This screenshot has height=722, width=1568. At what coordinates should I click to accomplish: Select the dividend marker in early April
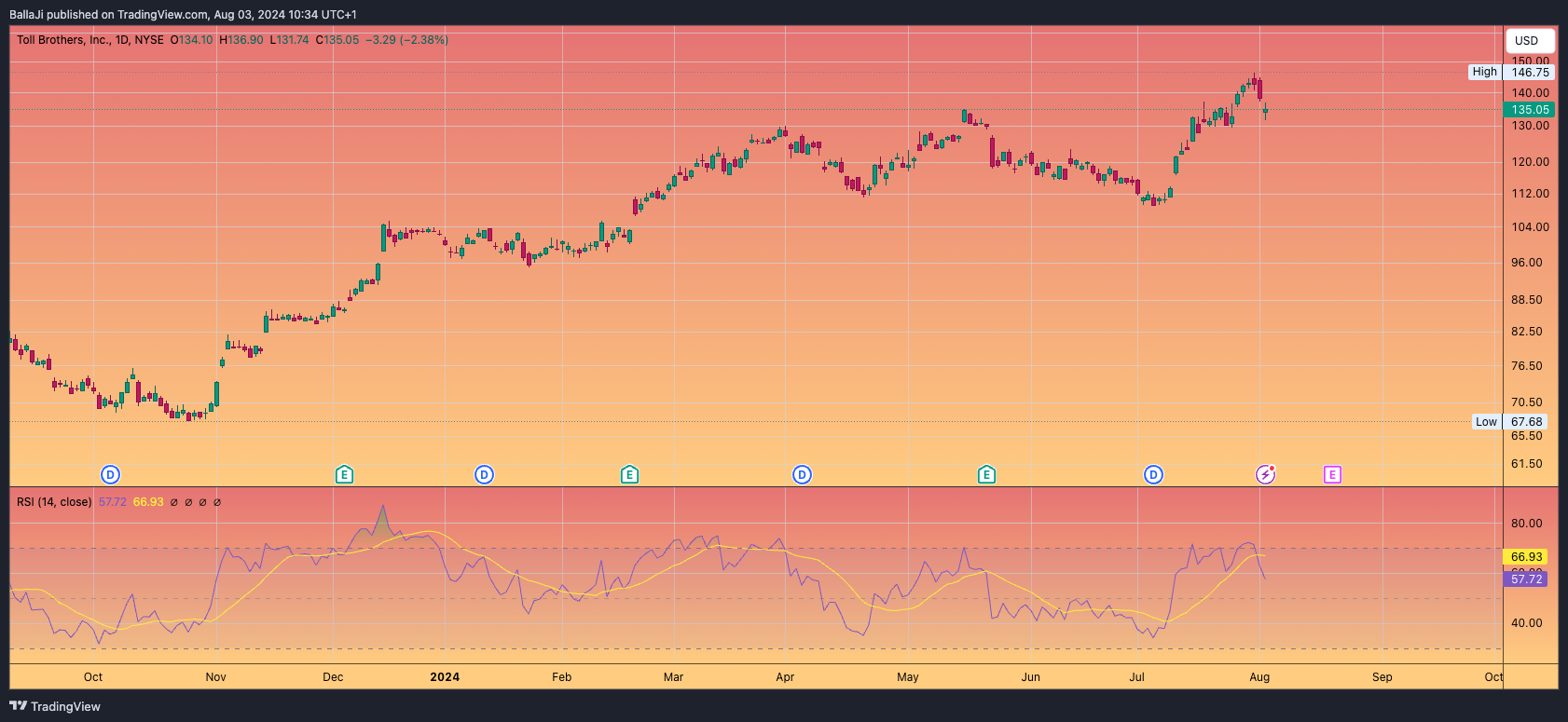tap(802, 475)
